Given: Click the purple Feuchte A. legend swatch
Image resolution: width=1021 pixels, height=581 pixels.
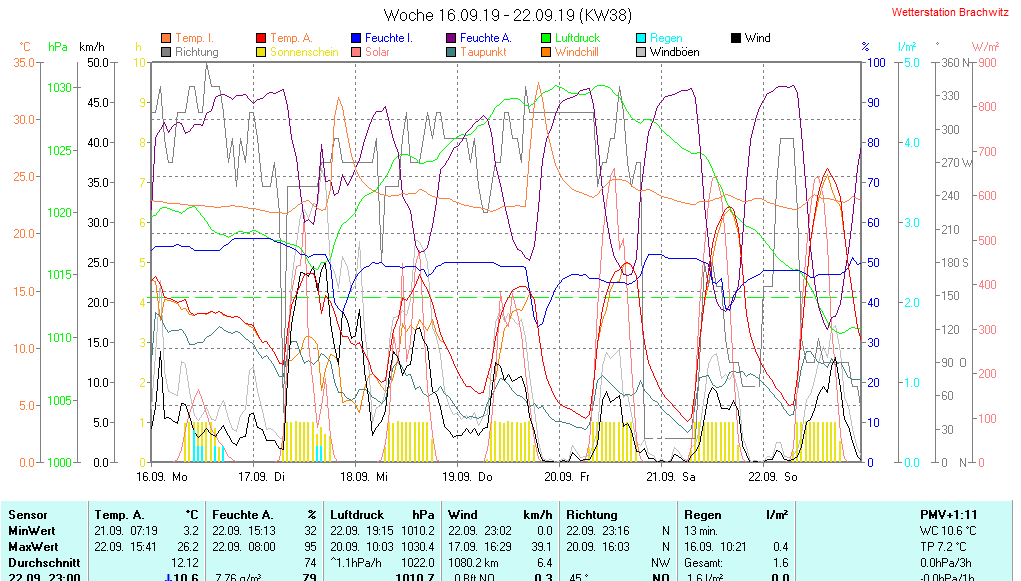Looking at the screenshot, I should point(451,38).
